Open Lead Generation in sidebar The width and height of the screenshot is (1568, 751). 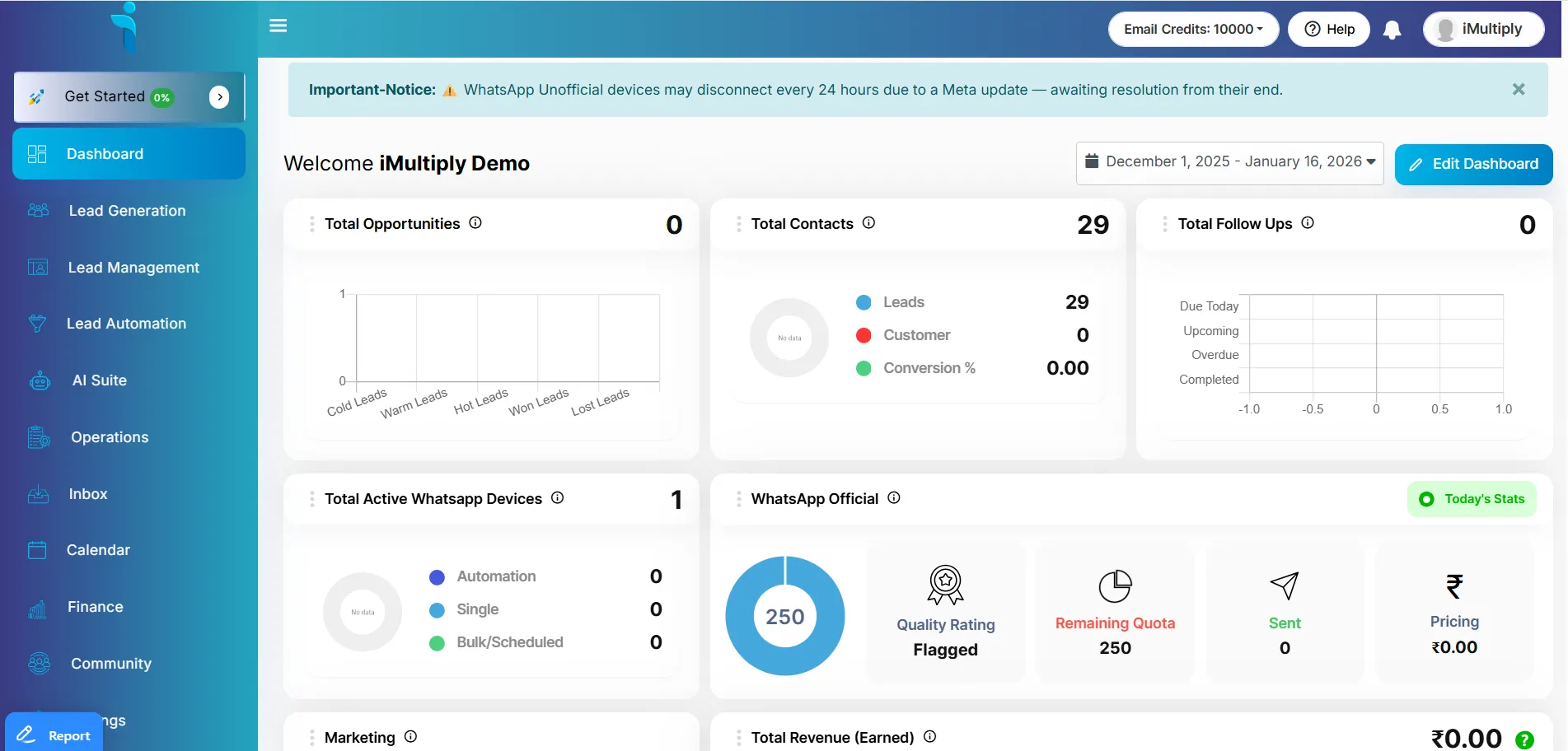point(127,211)
